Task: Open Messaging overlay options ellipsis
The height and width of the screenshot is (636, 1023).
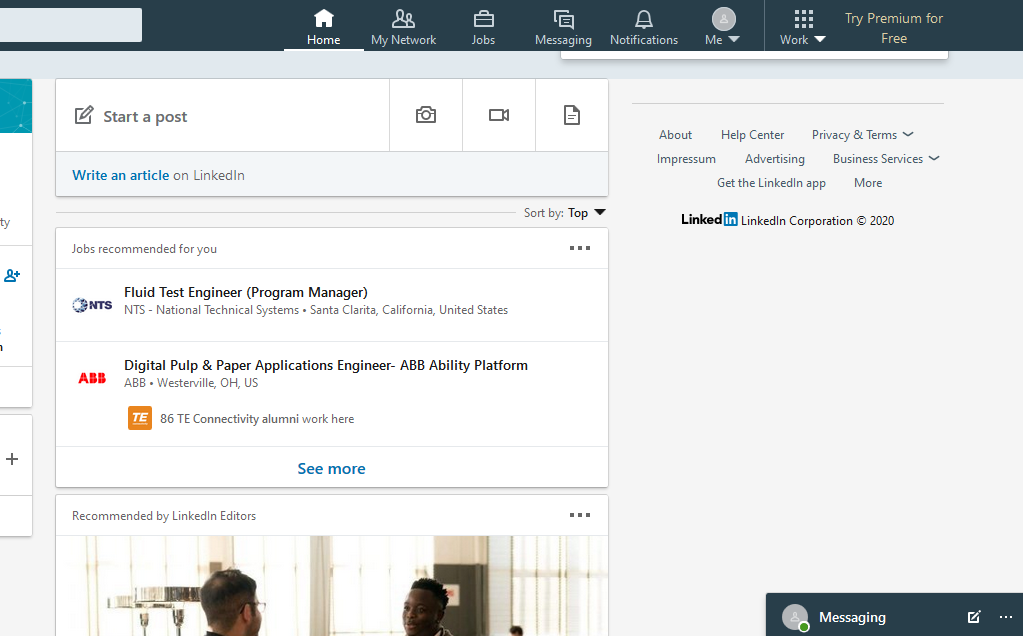Action: point(1005,616)
